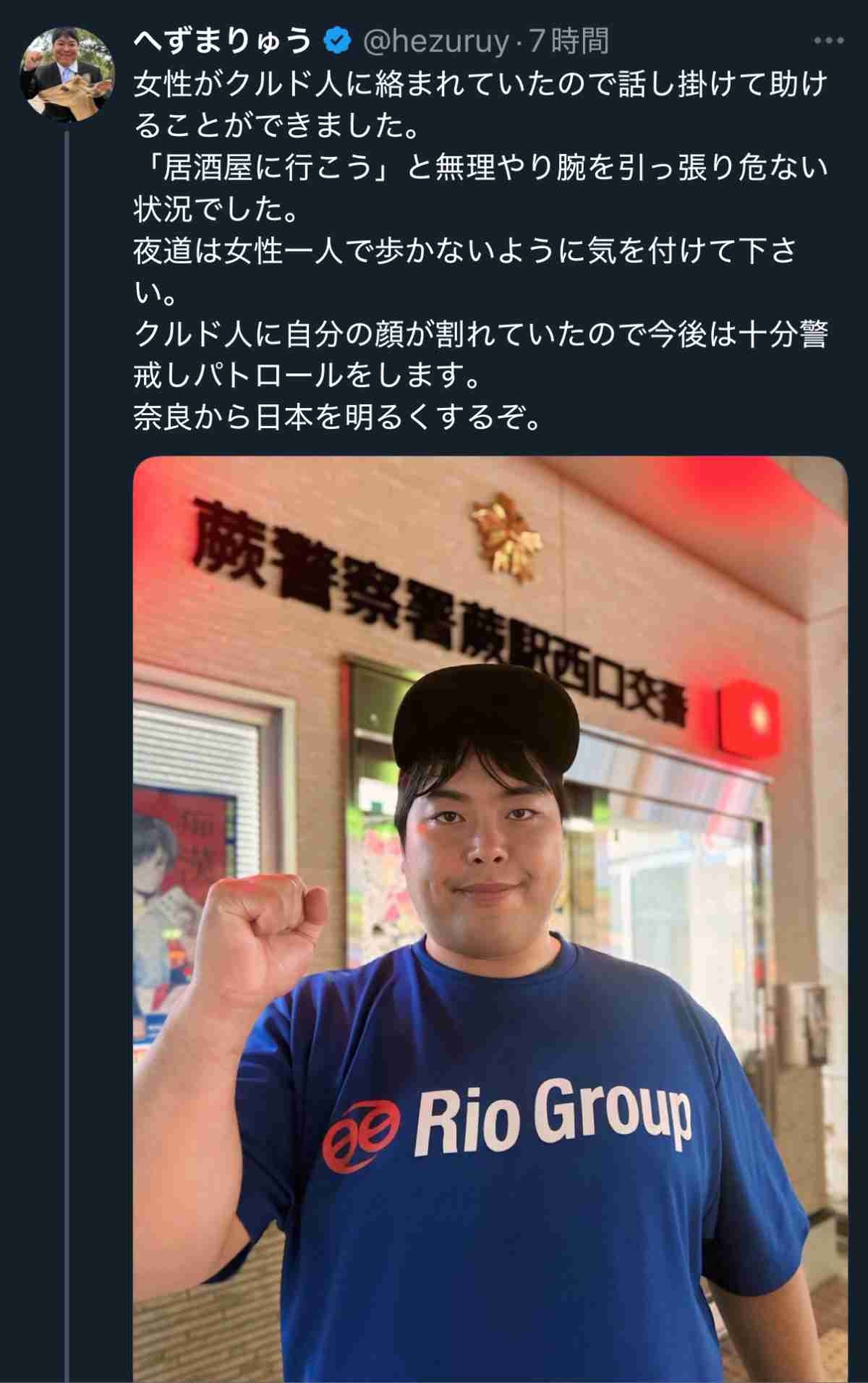Image resolution: width=868 pixels, height=1383 pixels.
Task: Click the 7時間 timestamp
Action: click(x=569, y=42)
